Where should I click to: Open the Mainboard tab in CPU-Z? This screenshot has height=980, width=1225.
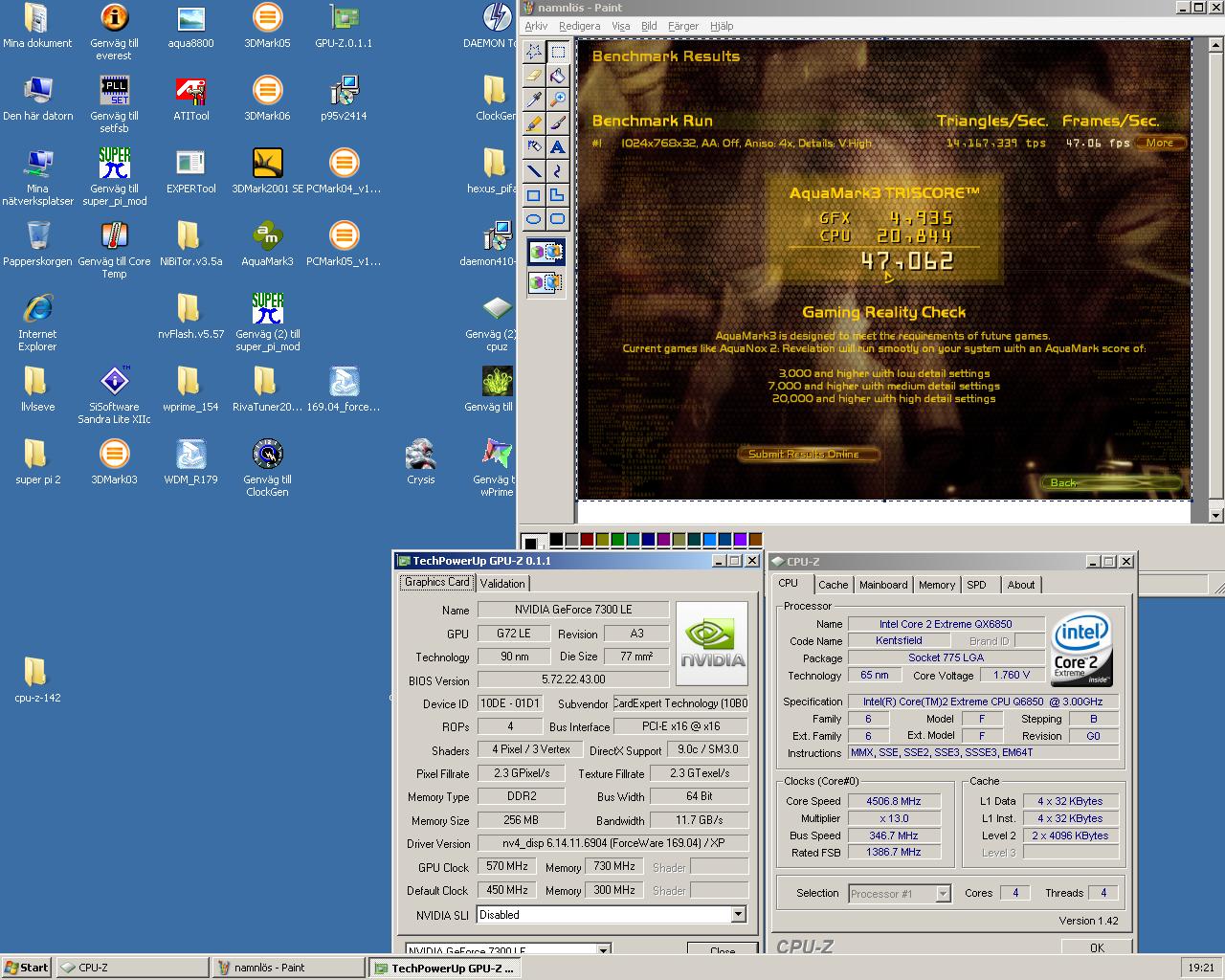coord(883,585)
